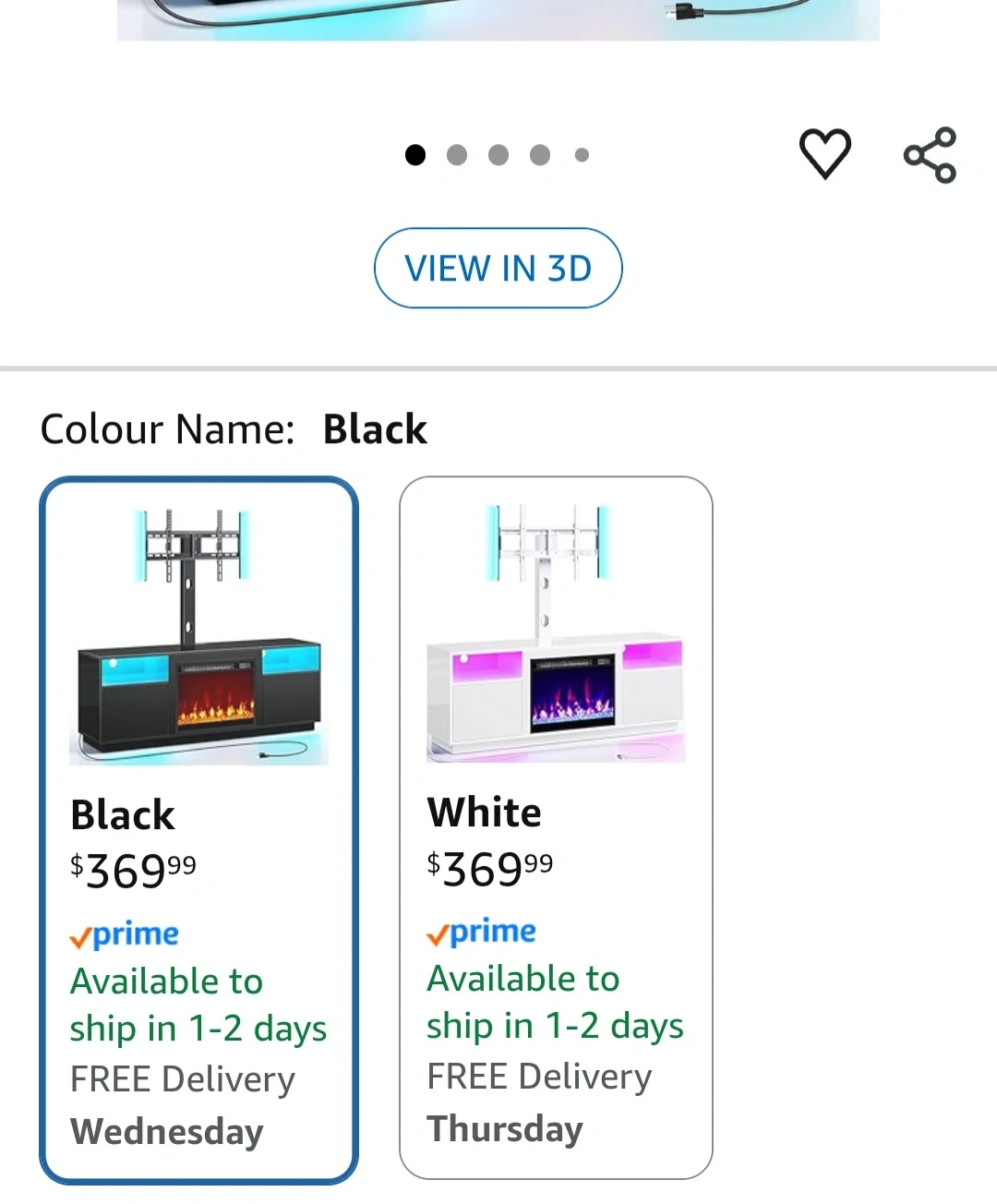Jump to the second image carousel dot
Viewport: 997px width, 1204px height.
[457, 155]
